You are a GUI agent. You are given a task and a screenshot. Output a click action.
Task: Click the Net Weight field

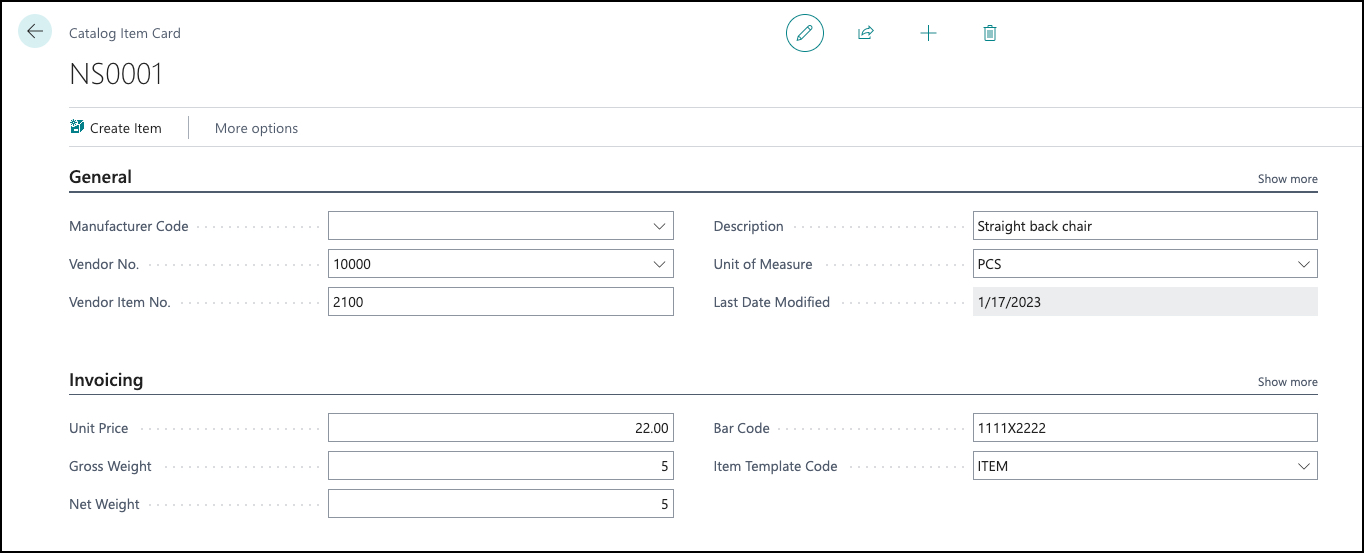[x=501, y=504]
